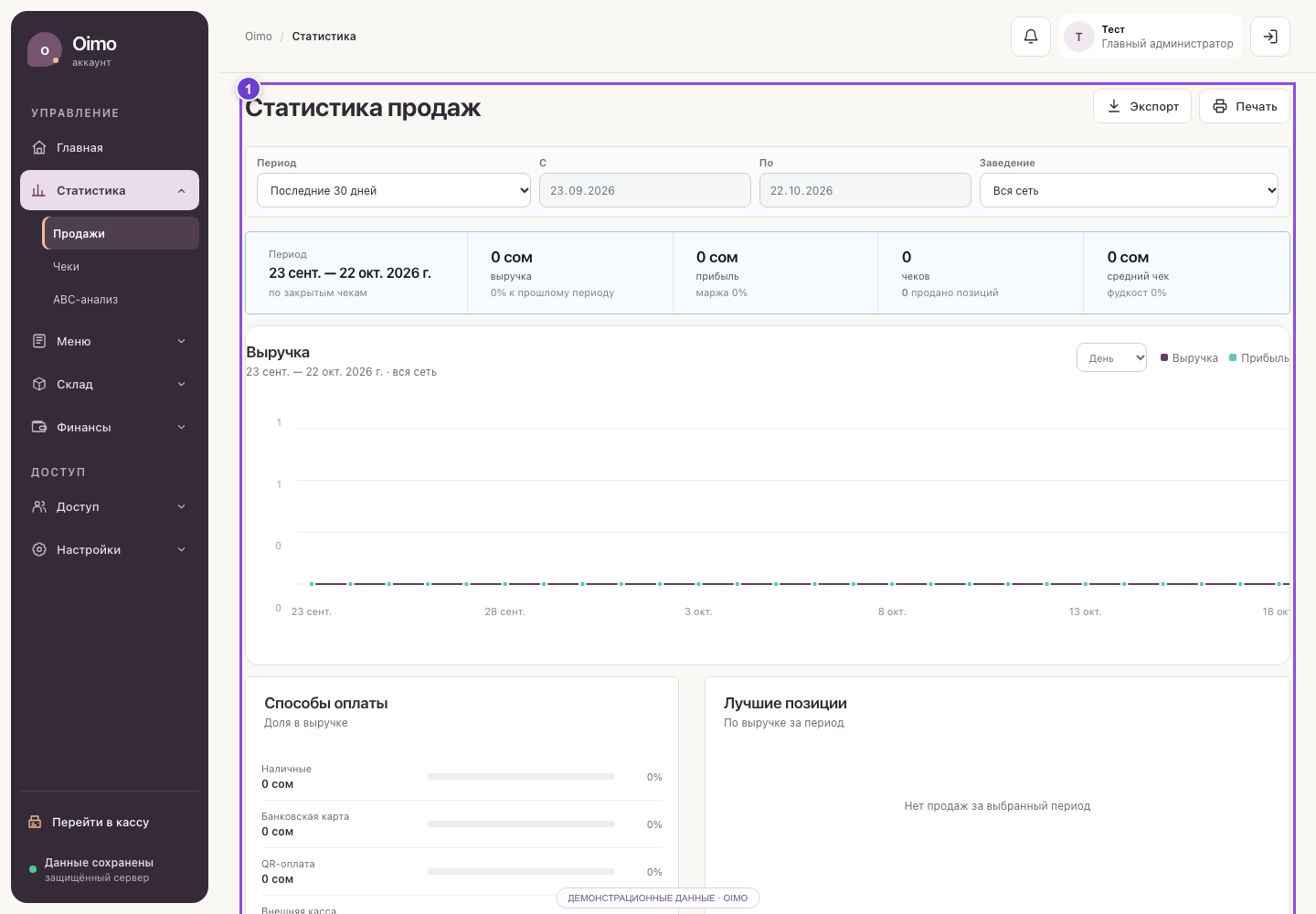Click the Oimo account logo avatar
The height and width of the screenshot is (914, 1316).
pyautogui.click(x=45, y=49)
